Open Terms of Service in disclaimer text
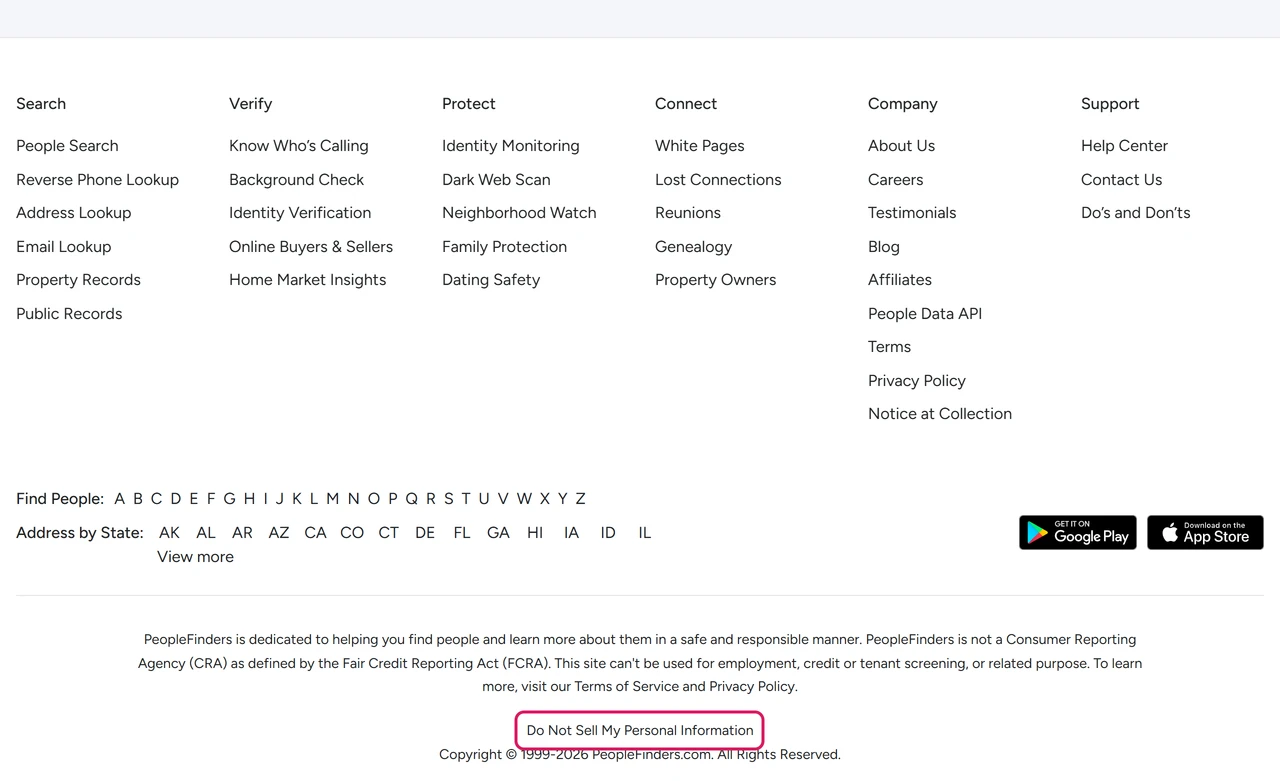 point(626,687)
